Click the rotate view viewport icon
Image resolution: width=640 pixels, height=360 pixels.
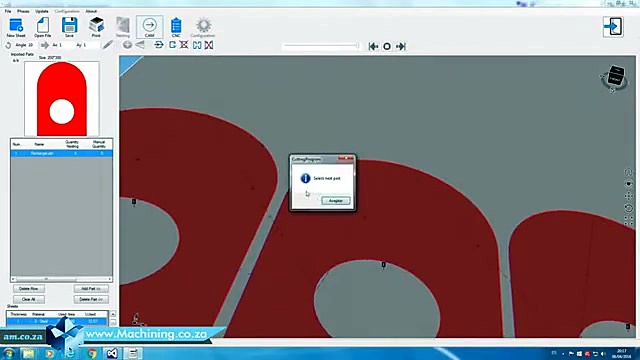(x=629, y=208)
